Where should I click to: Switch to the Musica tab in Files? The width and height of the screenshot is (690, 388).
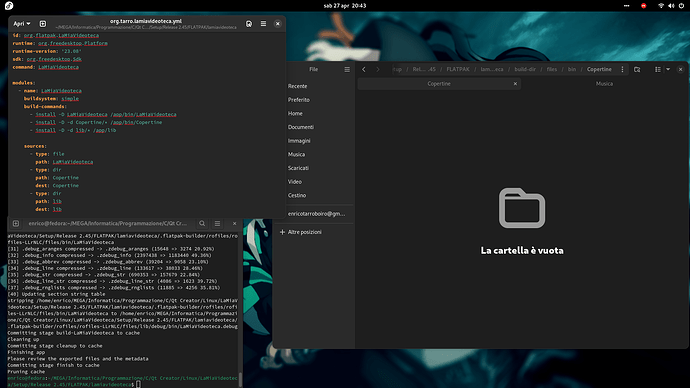point(604,84)
